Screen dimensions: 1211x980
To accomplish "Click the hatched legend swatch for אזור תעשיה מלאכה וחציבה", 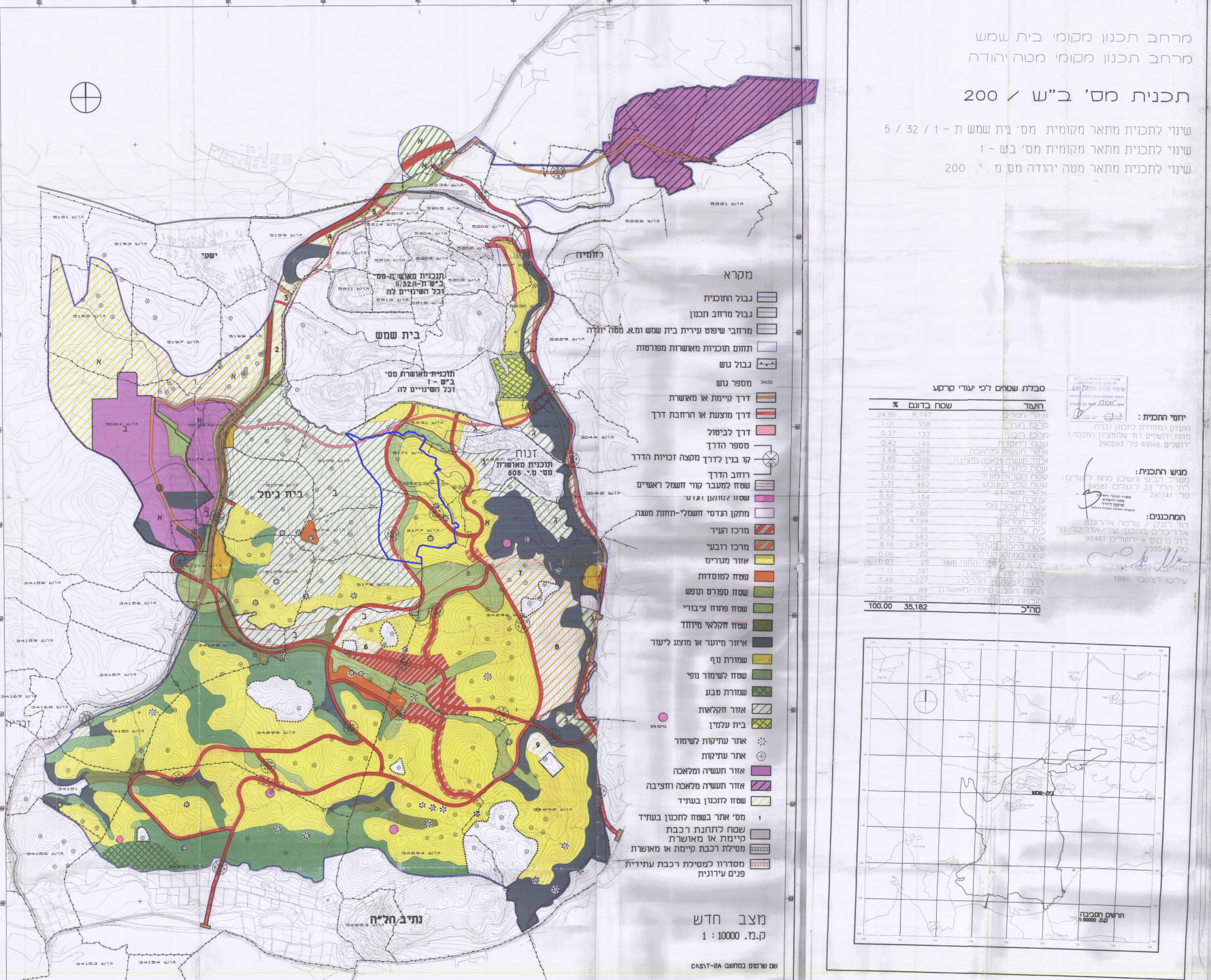I will point(761,785).
